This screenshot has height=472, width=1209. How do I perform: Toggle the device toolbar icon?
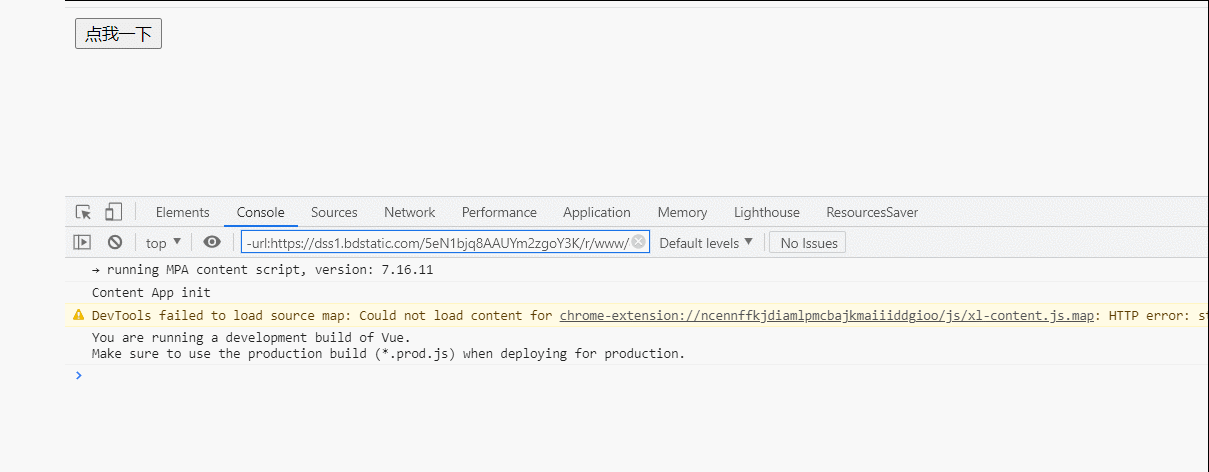[x=113, y=212]
